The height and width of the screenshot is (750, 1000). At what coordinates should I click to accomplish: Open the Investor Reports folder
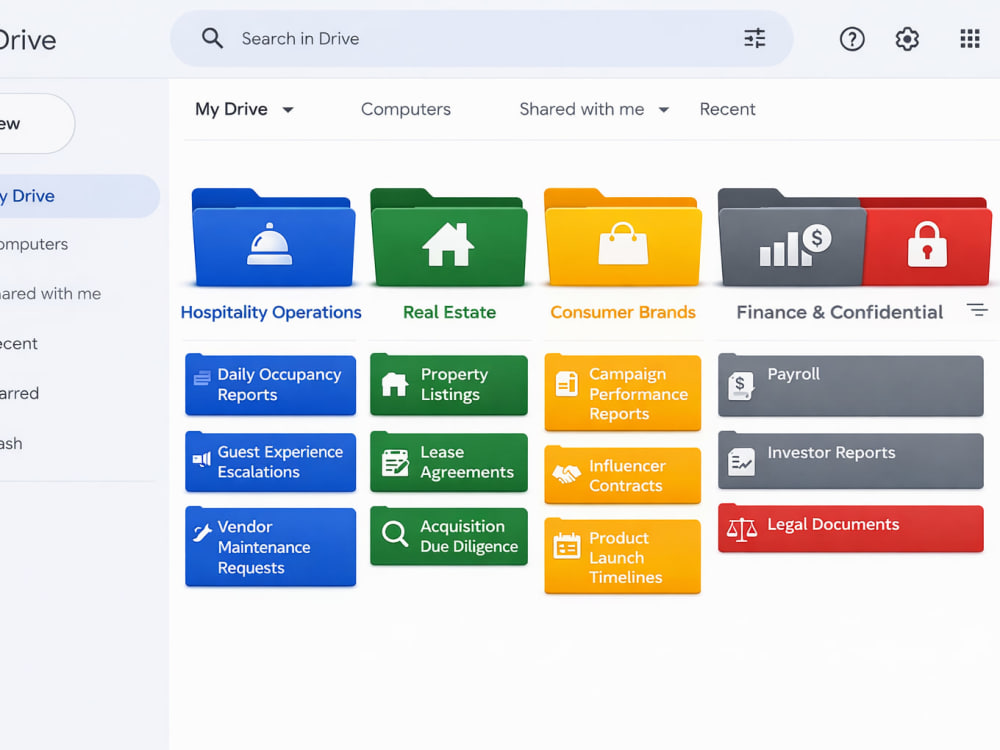coord(851,460)
